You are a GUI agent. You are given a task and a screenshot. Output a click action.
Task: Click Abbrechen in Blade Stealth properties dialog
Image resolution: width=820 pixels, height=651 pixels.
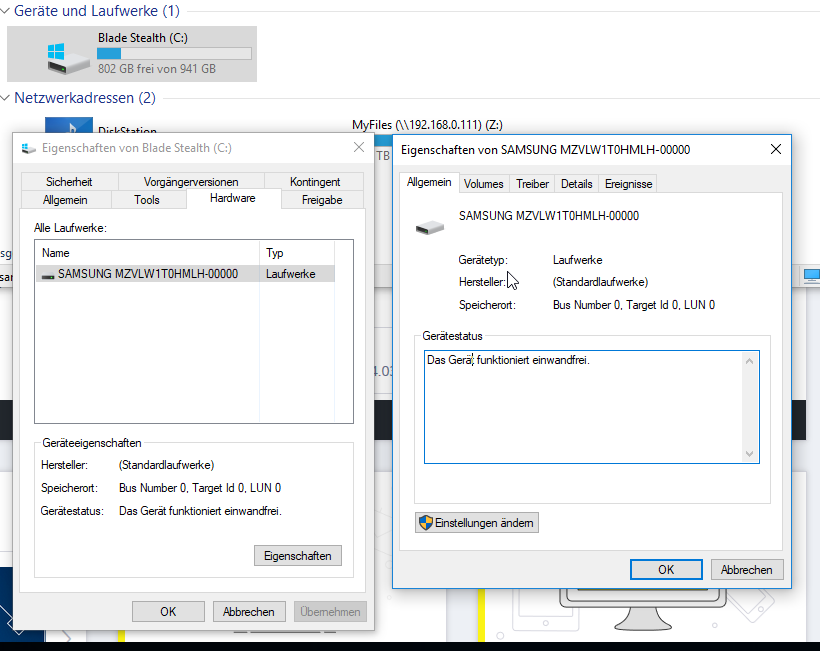coord(248,612)
